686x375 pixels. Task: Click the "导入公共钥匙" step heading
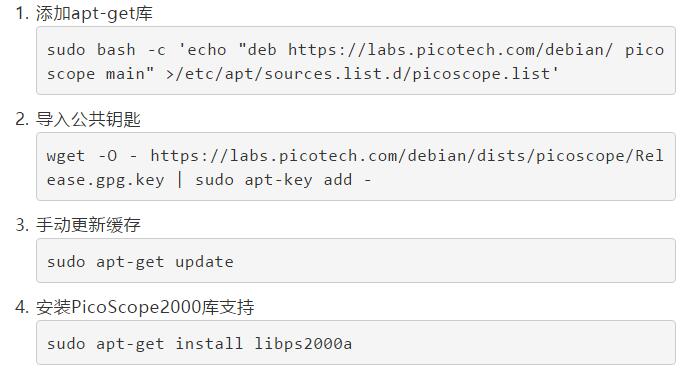[88, 119]
